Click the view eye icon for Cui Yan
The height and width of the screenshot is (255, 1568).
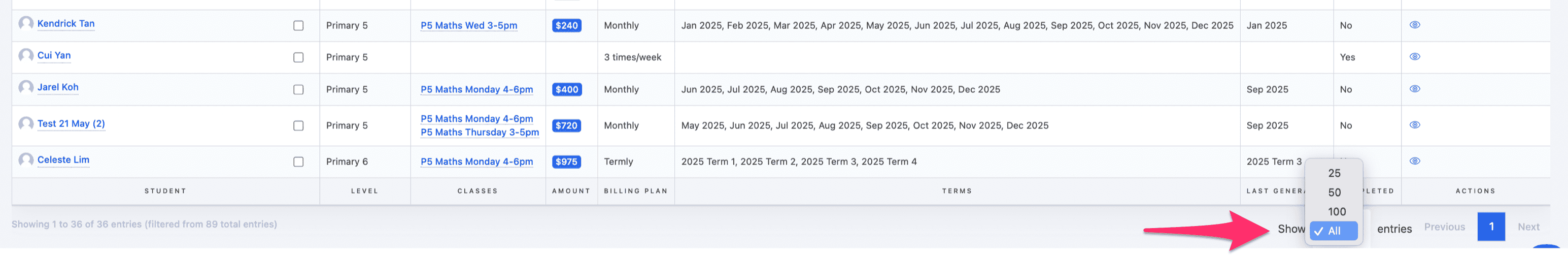[x=1415, y=57]
